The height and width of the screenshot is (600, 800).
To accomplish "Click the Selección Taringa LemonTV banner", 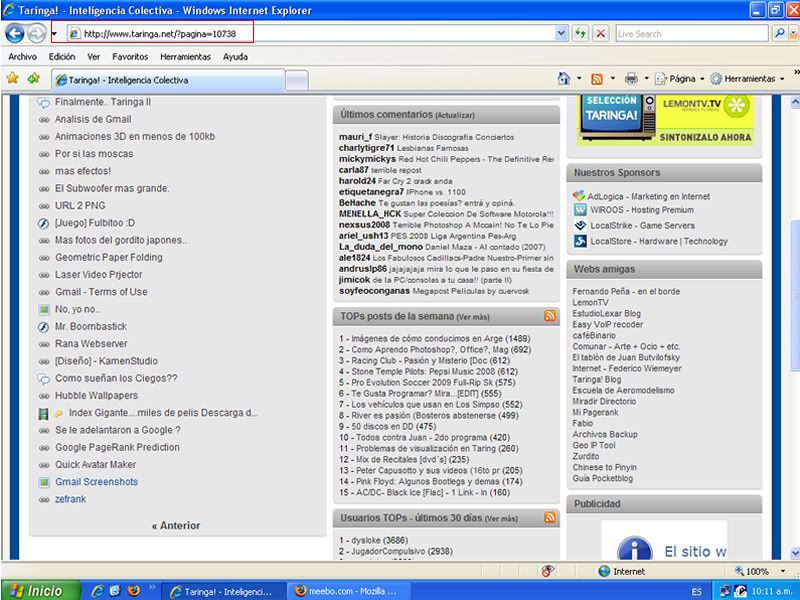I will tap(665, 120).
